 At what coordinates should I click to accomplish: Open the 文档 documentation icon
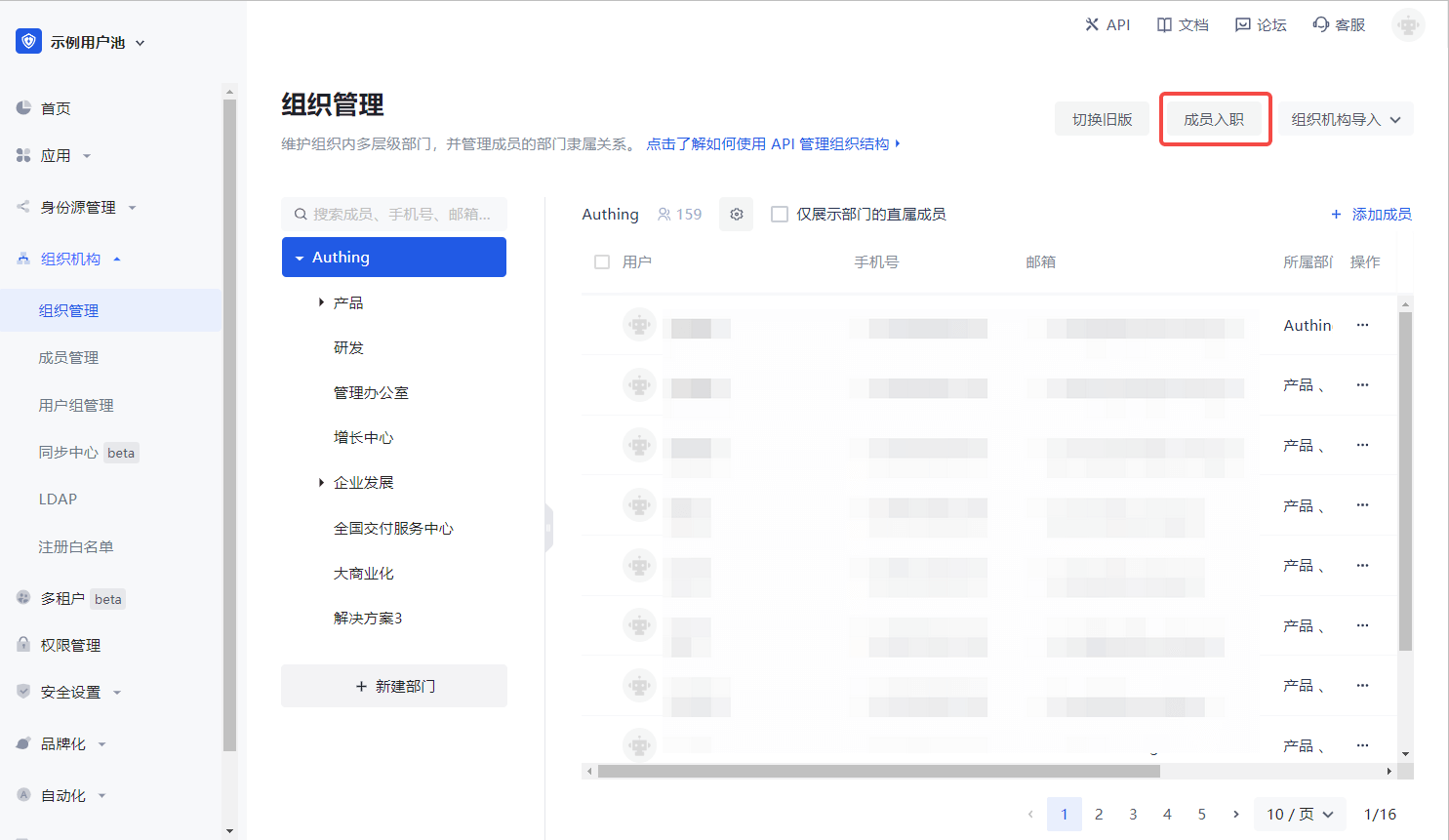pos(1164,24)
